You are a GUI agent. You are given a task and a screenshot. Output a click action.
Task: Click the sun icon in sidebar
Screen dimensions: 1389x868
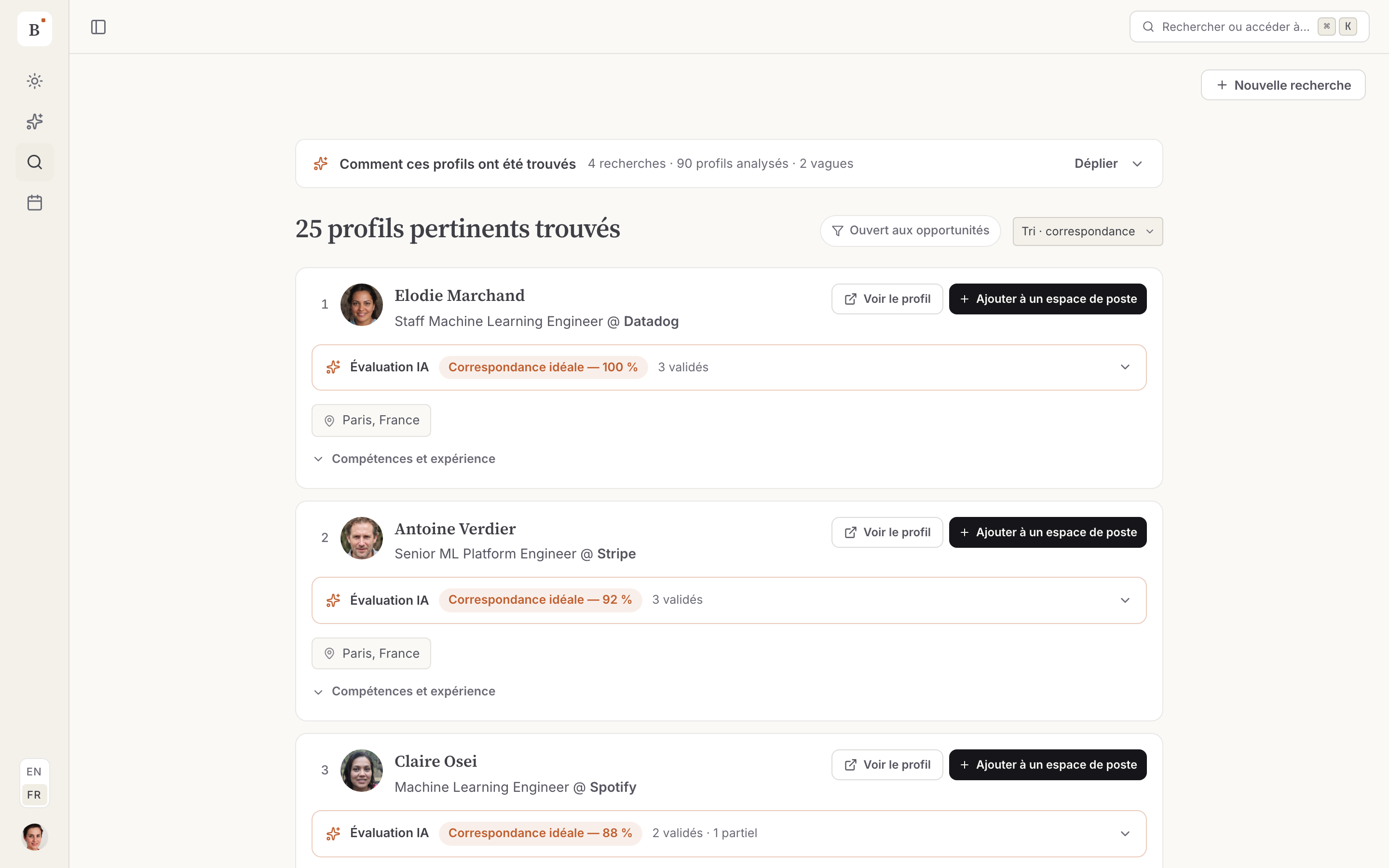click(x=34, y=81)
